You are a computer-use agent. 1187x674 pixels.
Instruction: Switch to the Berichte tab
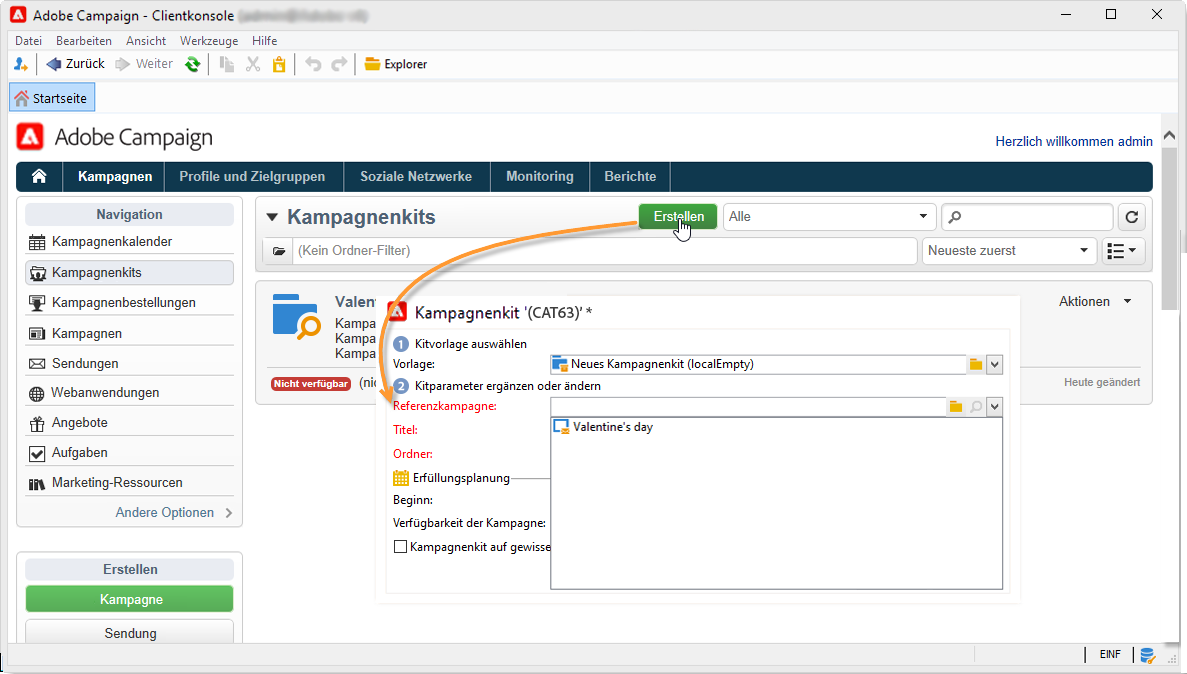631,176
